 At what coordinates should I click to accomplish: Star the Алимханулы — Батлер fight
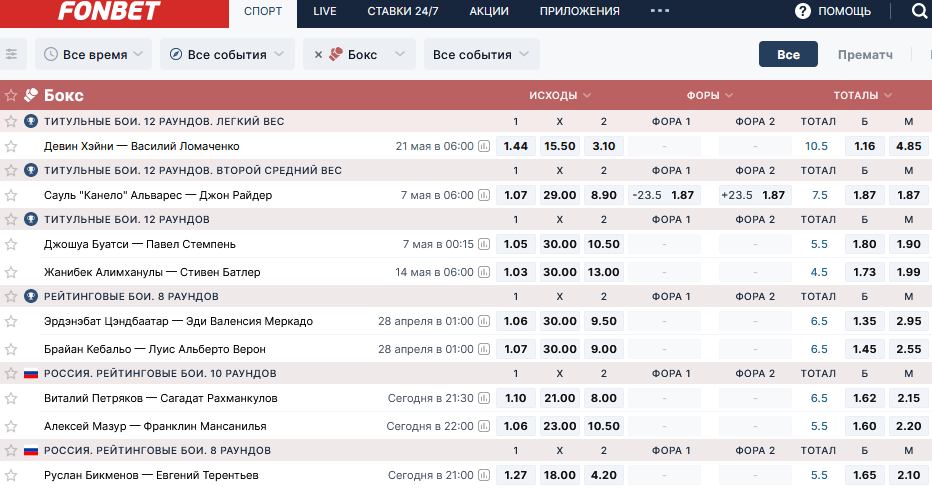(11, 272)
